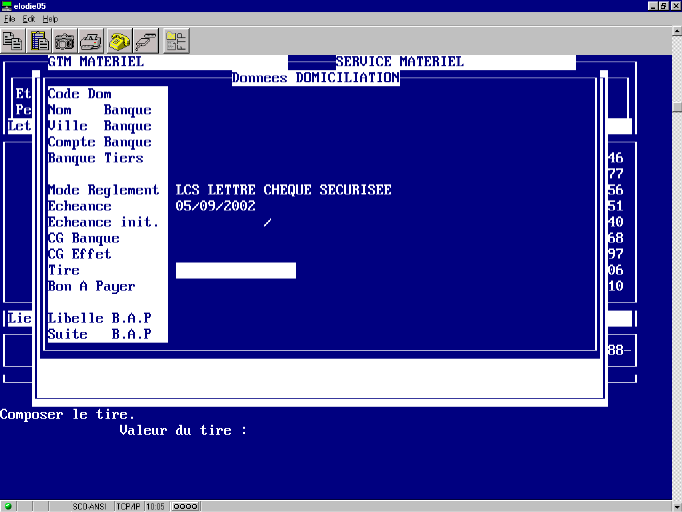Click the vertical scrollbar up arrow
Screen dimensions: 682x512
677,31
